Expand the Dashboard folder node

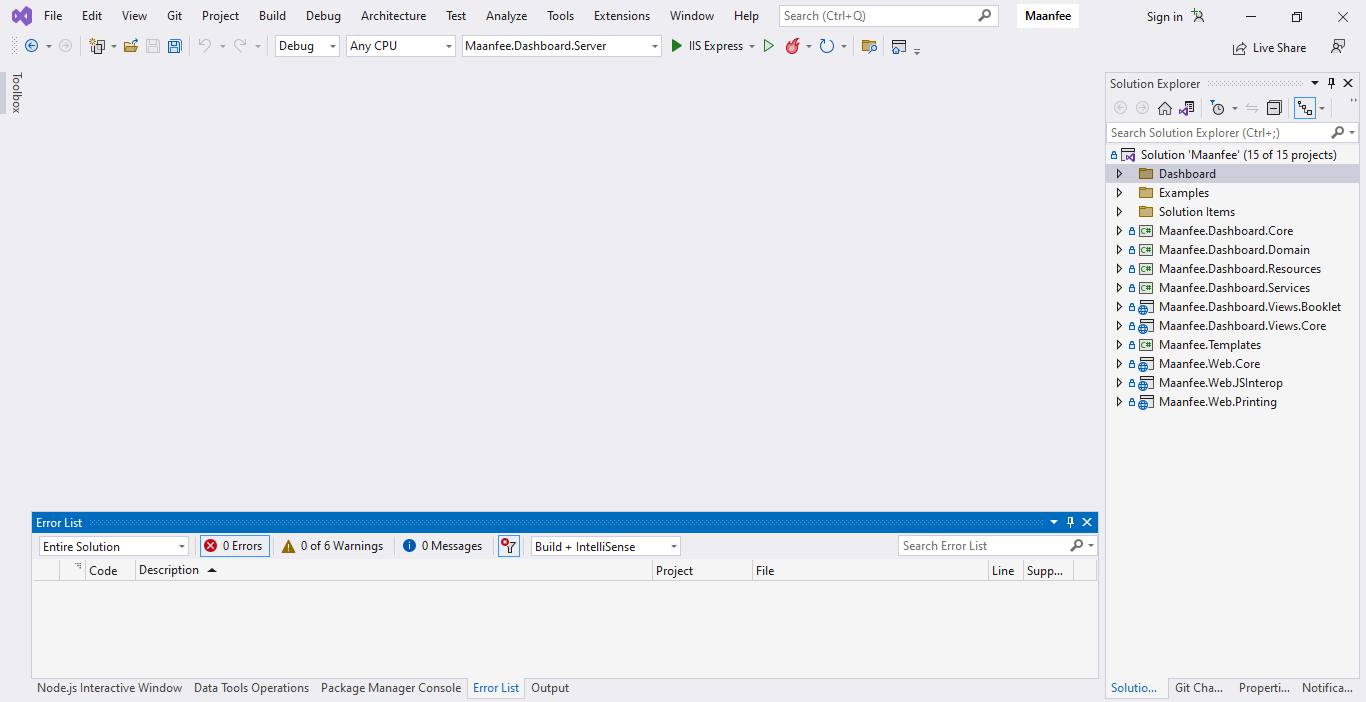click(x=1119, y=174)
